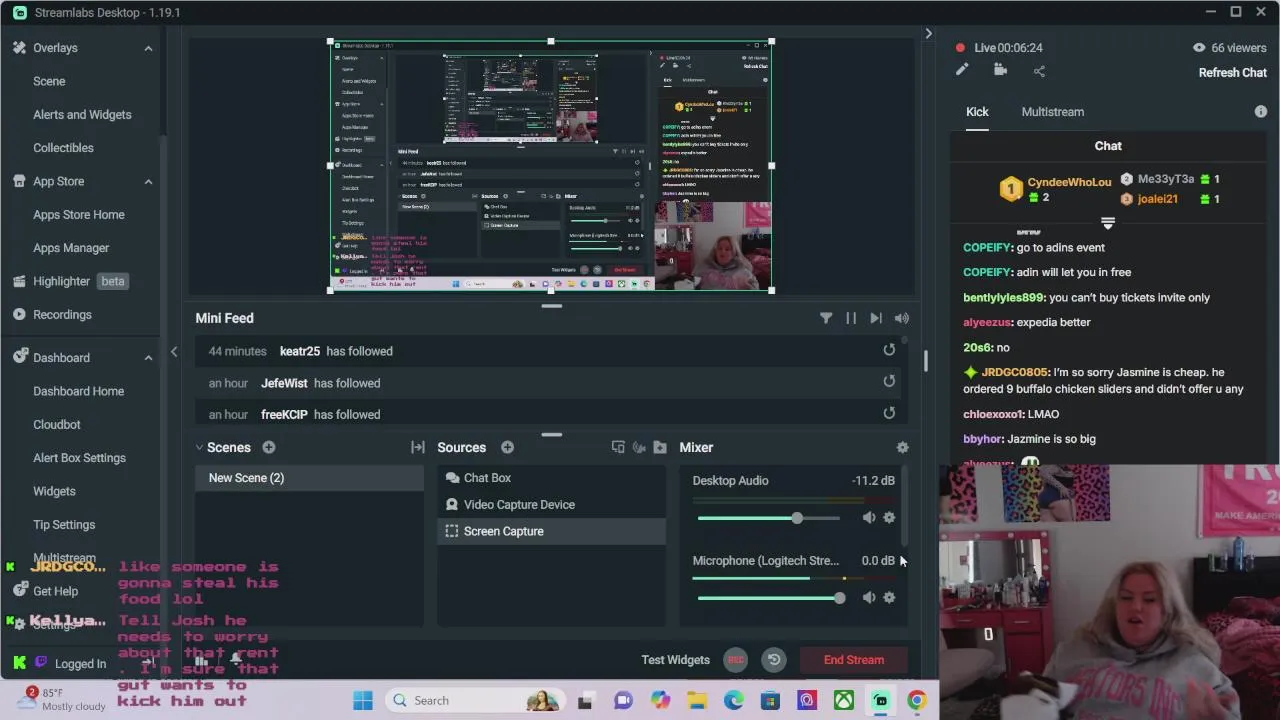Click End Stream button
The height and width of the screenshot is (720, 1280).
[x=854, y=660]
